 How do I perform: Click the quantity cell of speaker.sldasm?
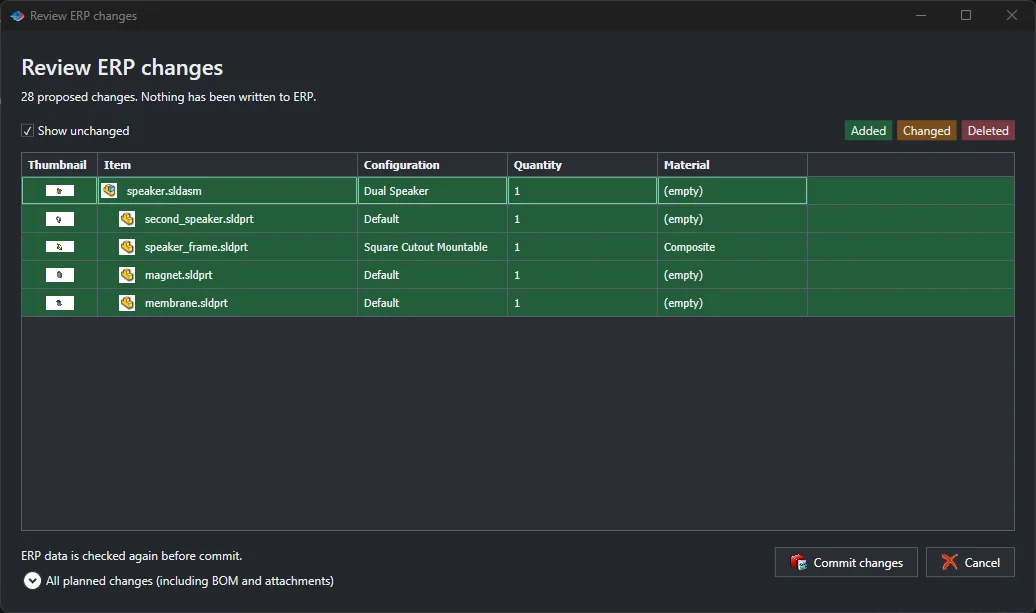[582, 191]
